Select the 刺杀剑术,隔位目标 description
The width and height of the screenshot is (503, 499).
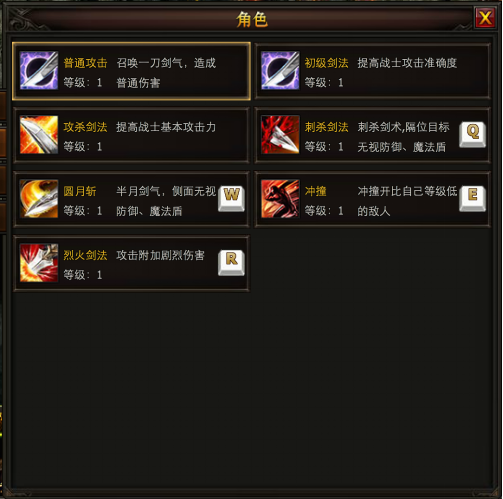(403, 127)
